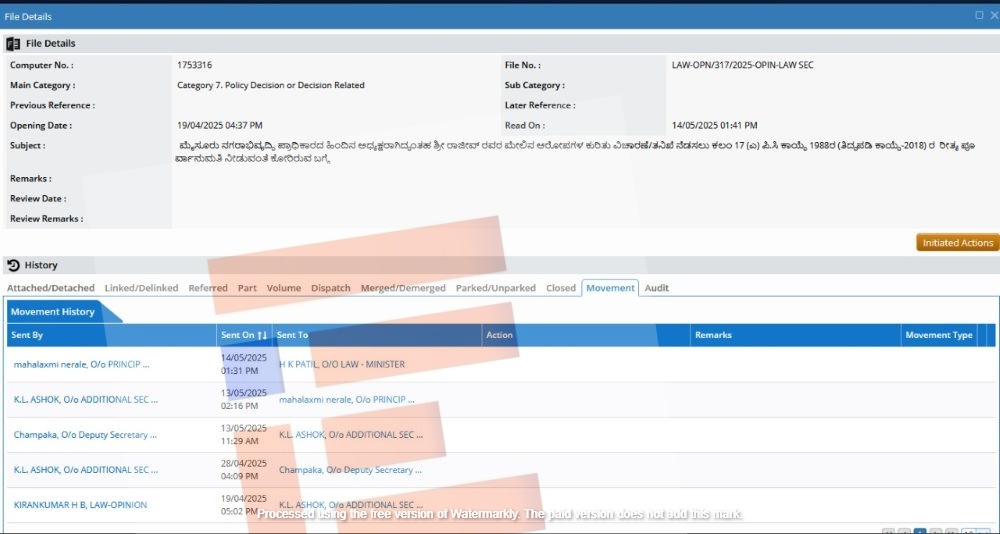Sort by the Sent On arrows icon
Image resolution: width=1000 pixels, height=534 pixels.
pos(262,335)
